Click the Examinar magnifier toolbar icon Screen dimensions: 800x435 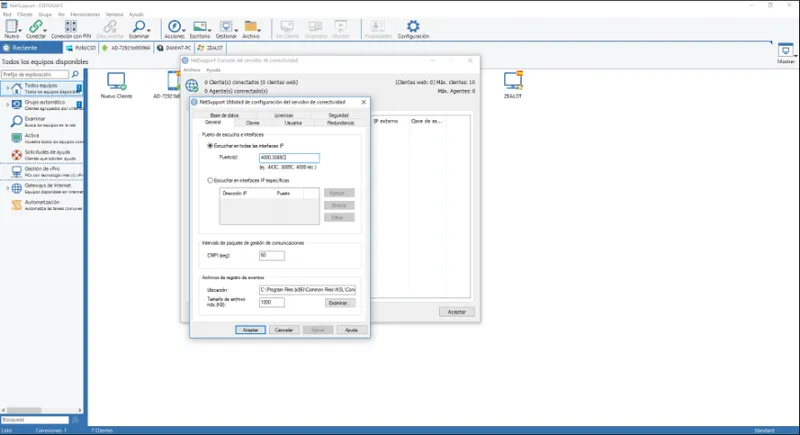[x=138, y=26]
